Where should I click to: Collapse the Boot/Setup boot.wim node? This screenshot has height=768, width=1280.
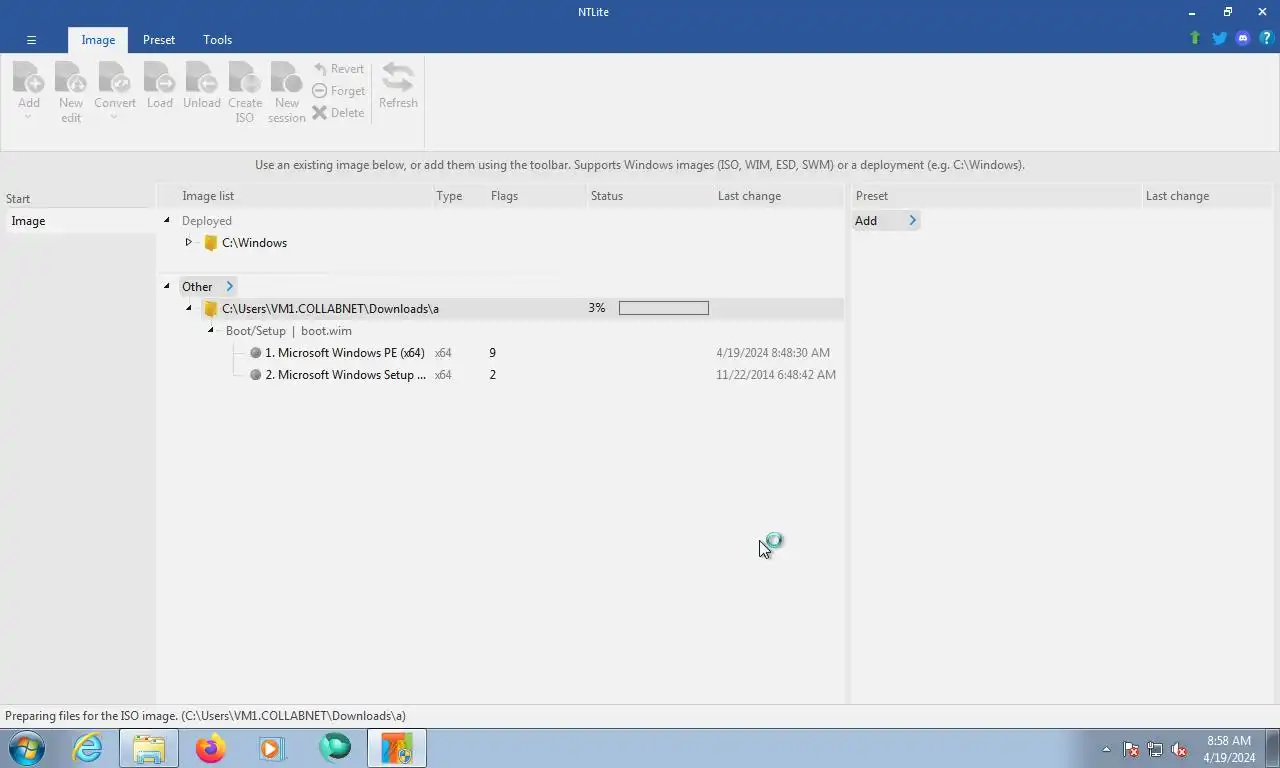coord(211,330)
